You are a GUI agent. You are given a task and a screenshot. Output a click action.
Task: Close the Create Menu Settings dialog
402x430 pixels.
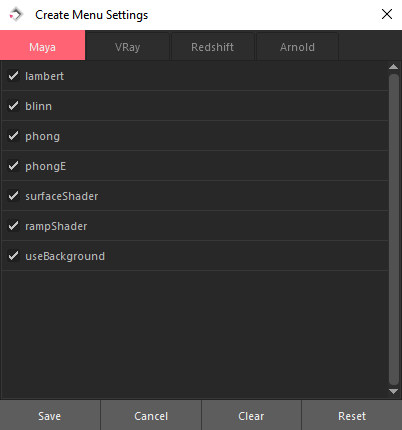tap(387, 14)
